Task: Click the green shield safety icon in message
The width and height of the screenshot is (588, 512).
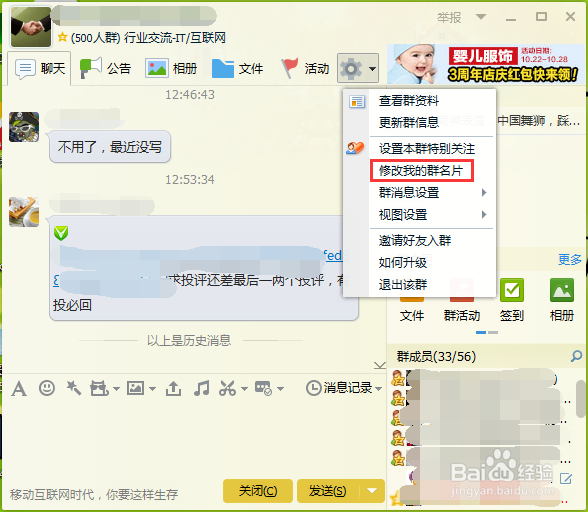Action: coord(61,233)
